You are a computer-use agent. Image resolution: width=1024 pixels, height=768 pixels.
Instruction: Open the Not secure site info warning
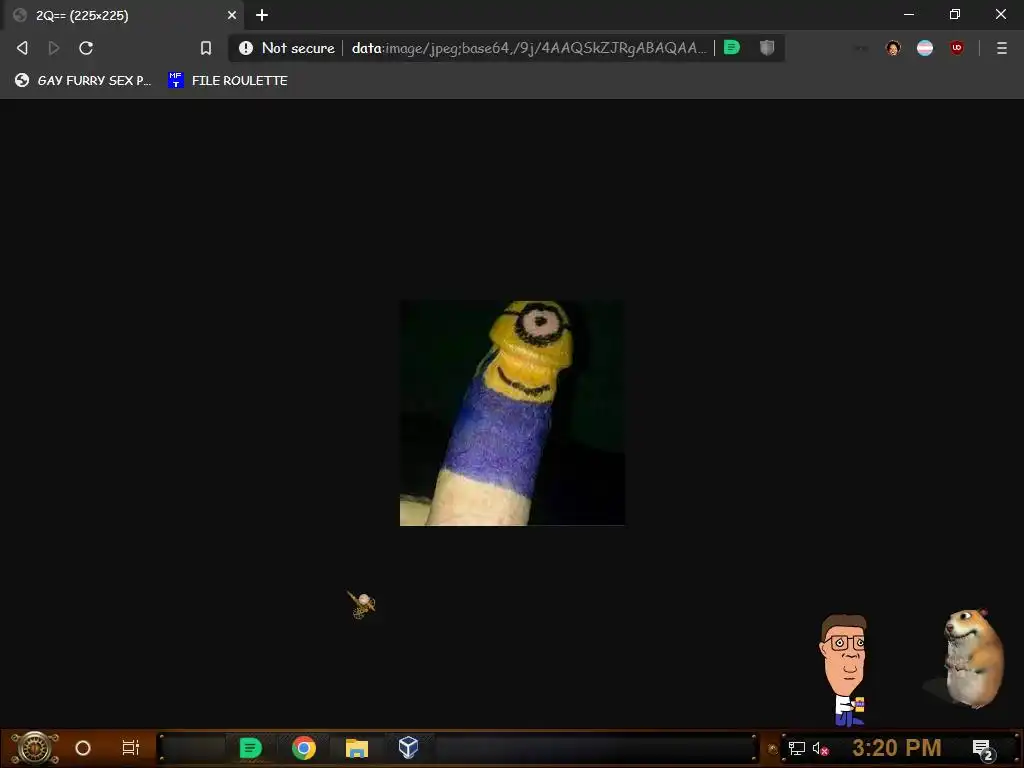point(286,48)
